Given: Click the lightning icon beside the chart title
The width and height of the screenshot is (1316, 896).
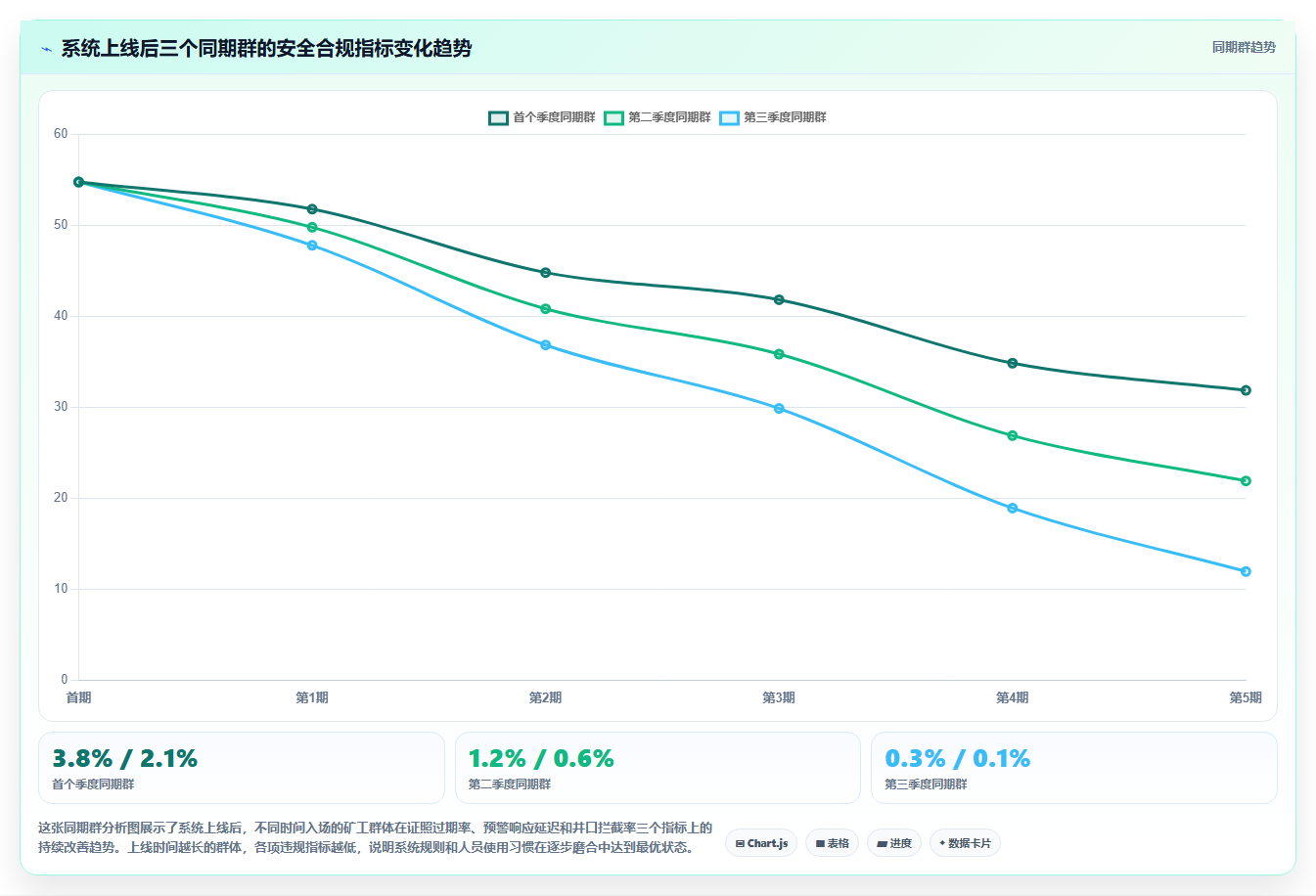Looking at the screenshot, I should [46, 49].
